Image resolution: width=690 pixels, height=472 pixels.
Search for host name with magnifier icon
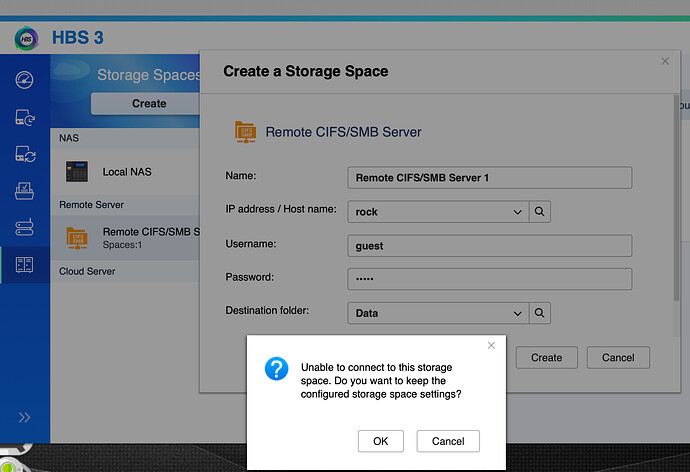pyautogui.click(x=540, y=212)
